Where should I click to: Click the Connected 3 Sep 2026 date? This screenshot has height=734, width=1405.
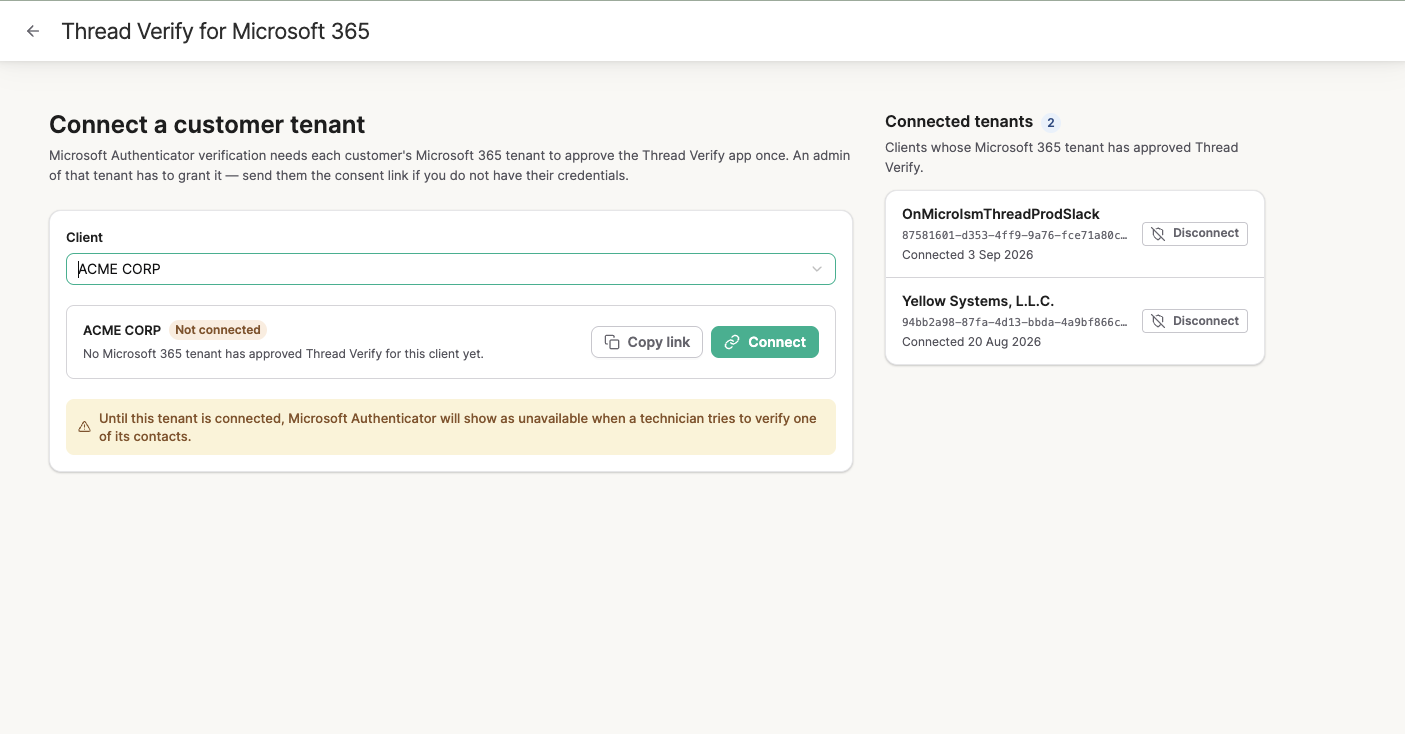pos(968,255)
